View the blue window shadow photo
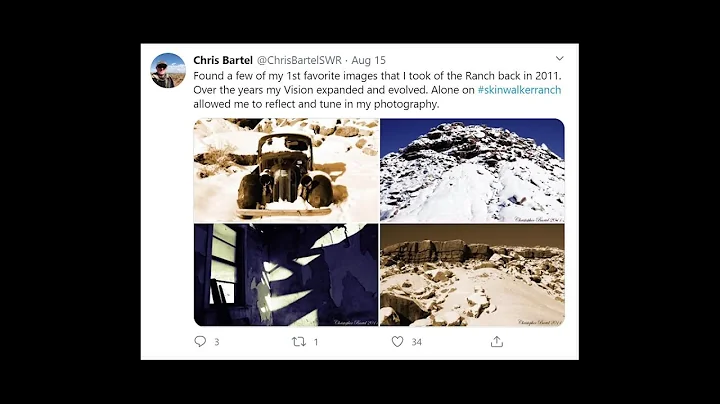This screenshot has width=720, height=404. click(x=286, y=275)
